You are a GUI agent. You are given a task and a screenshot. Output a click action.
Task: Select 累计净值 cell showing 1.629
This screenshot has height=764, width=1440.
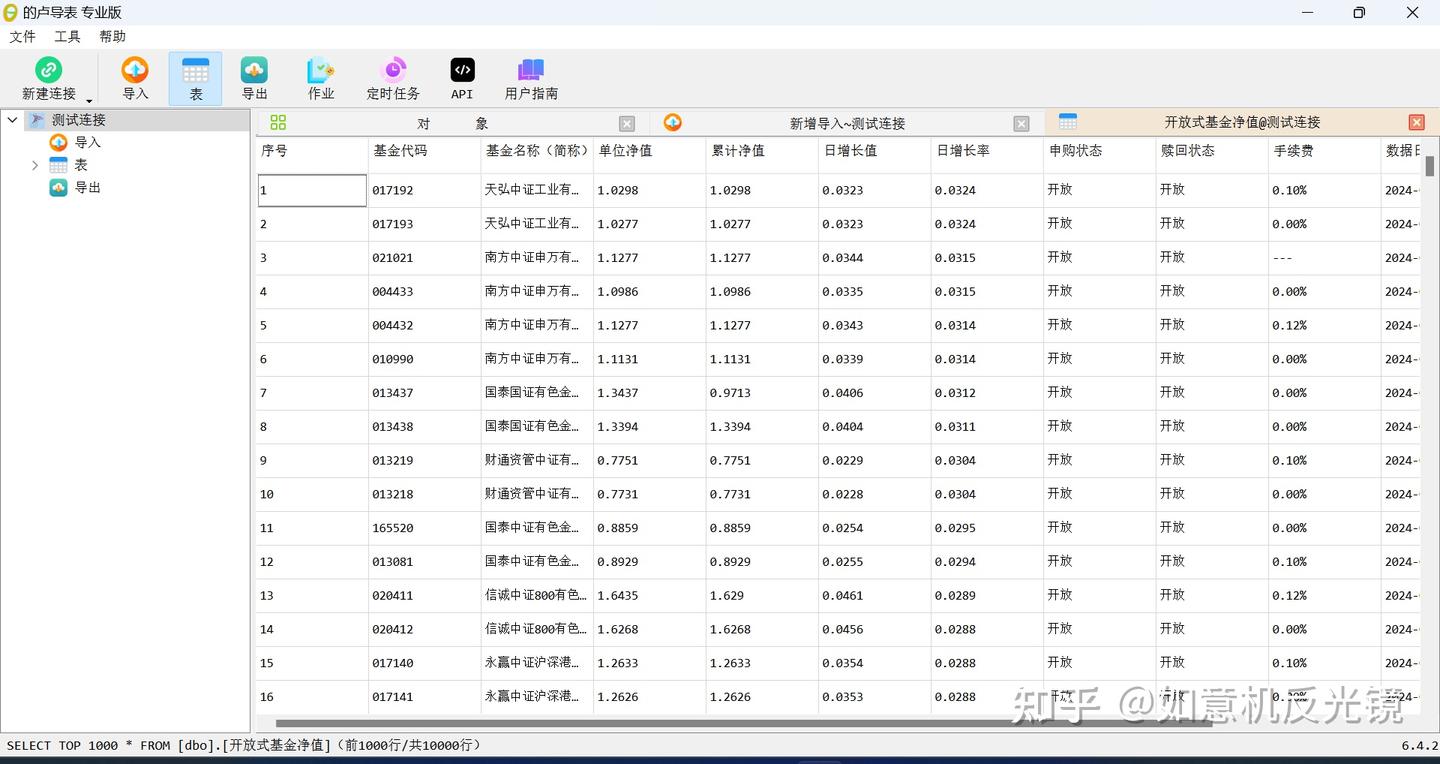tap(762, 596)
